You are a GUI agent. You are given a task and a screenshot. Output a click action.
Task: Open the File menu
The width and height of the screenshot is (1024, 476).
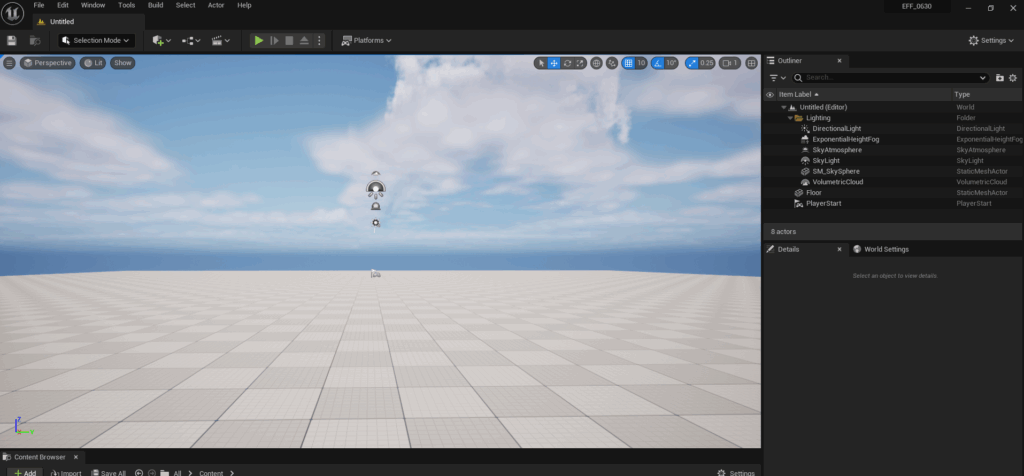pyautogui.click(x=39, y=5)
